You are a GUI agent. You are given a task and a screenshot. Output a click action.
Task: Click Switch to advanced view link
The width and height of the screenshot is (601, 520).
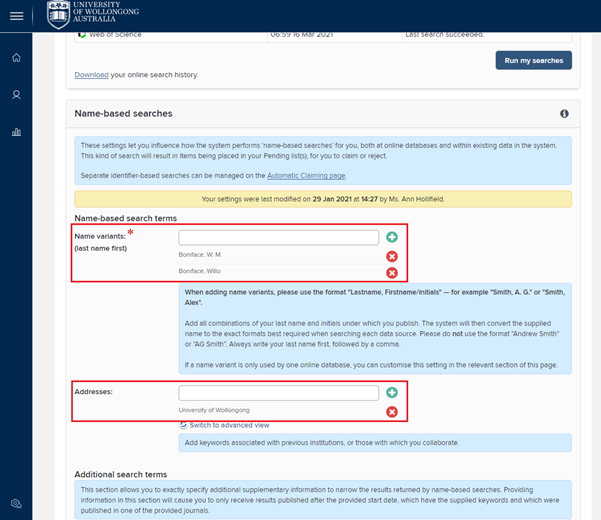click(229, 425)
